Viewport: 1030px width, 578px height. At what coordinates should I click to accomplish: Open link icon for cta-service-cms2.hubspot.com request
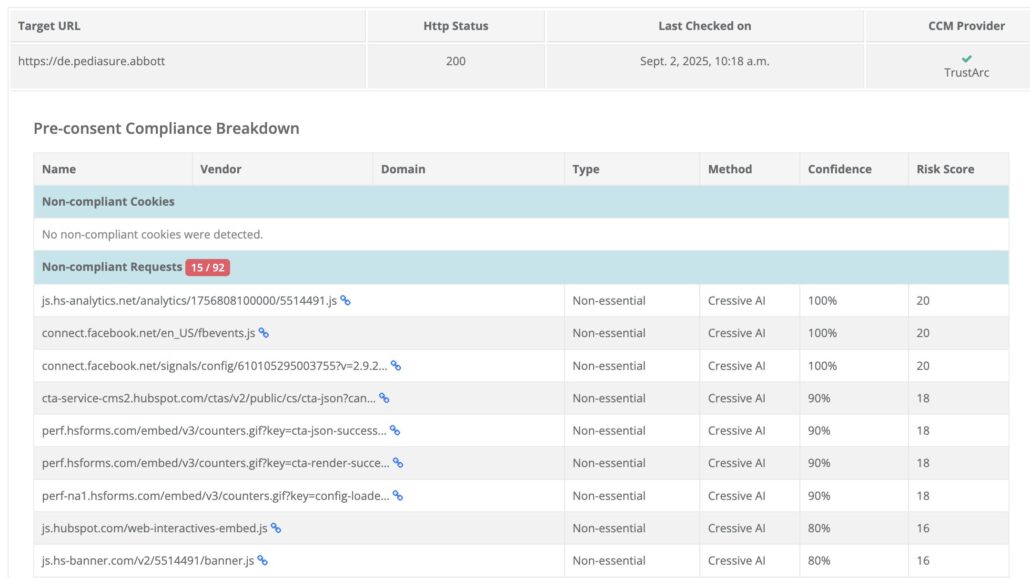(x=384, y=398)
